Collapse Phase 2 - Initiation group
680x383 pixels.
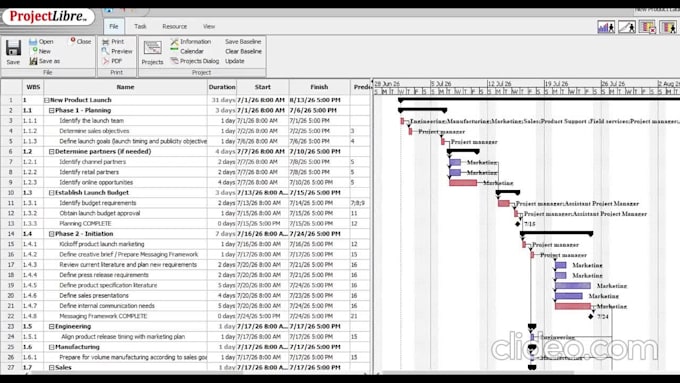tap(52, 234)
